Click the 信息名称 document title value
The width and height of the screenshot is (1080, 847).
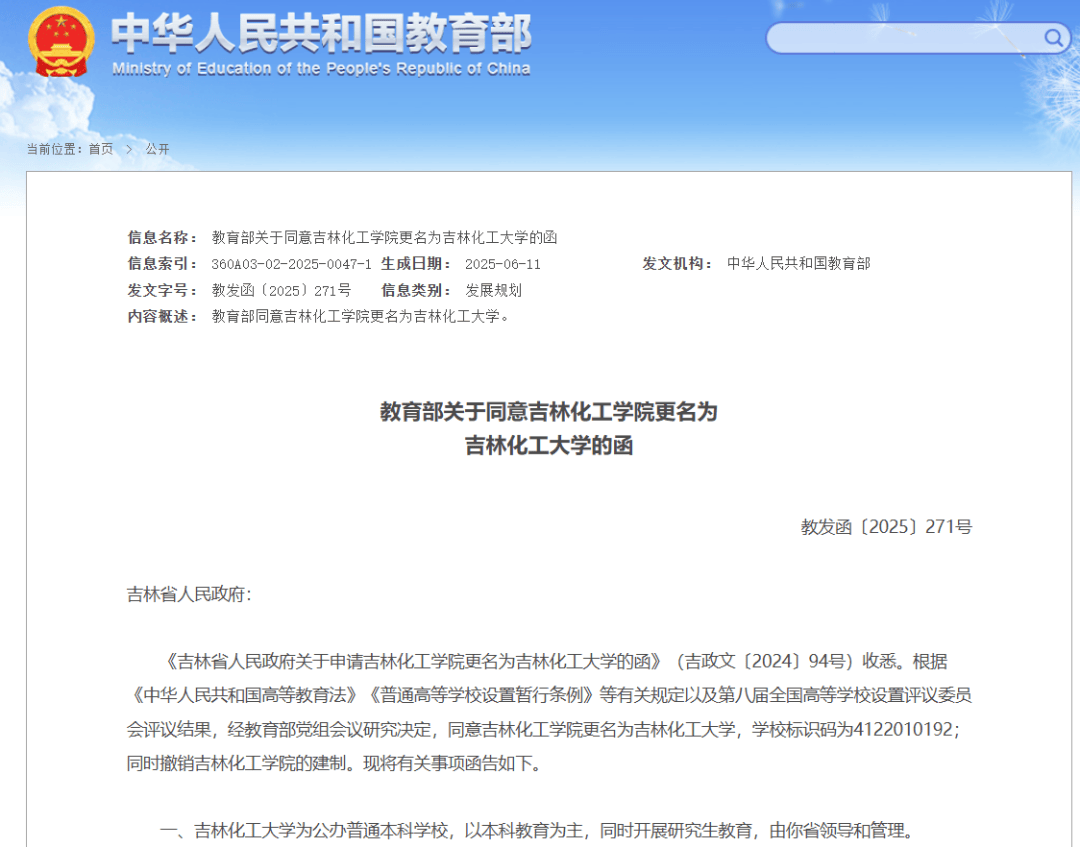point(384,237)
